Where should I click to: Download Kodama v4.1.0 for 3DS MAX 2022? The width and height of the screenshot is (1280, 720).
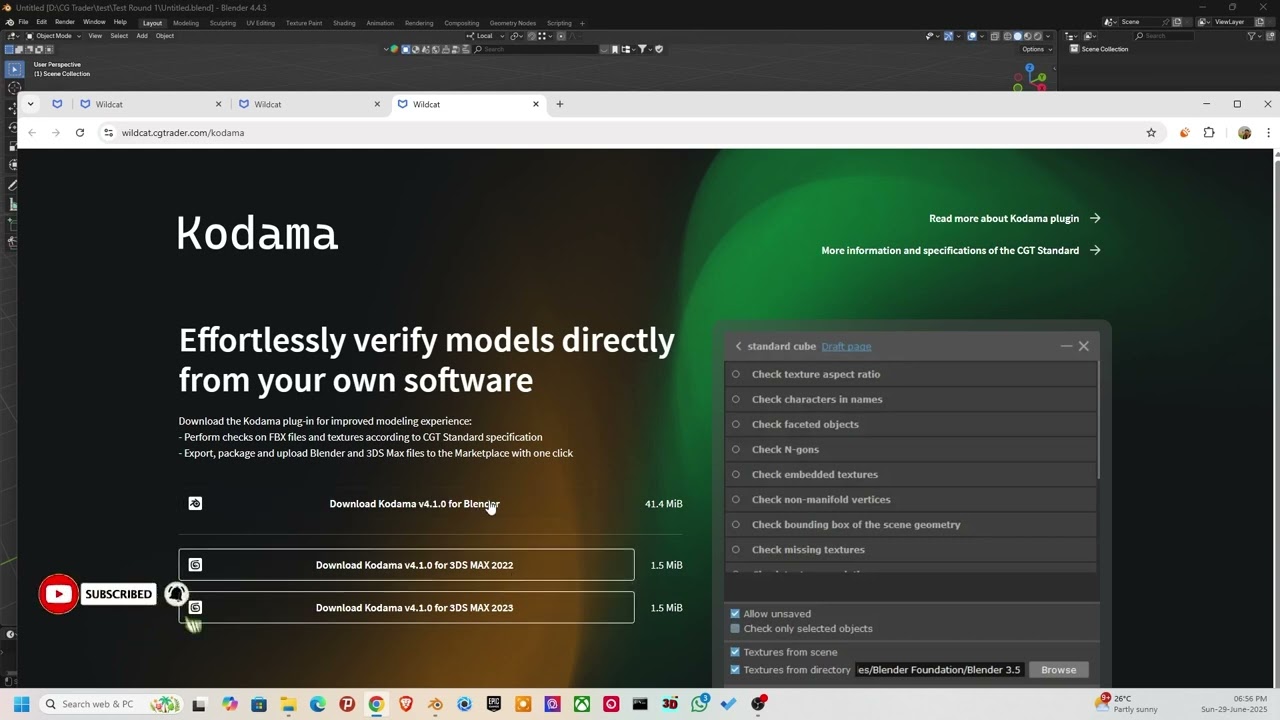(x=406, y=565)
